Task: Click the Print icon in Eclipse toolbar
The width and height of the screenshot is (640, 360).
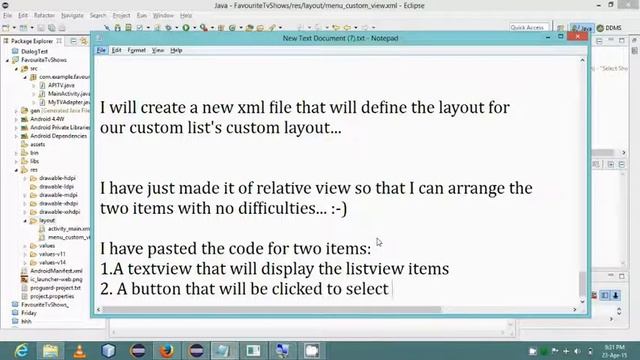Action: (62, 28)
